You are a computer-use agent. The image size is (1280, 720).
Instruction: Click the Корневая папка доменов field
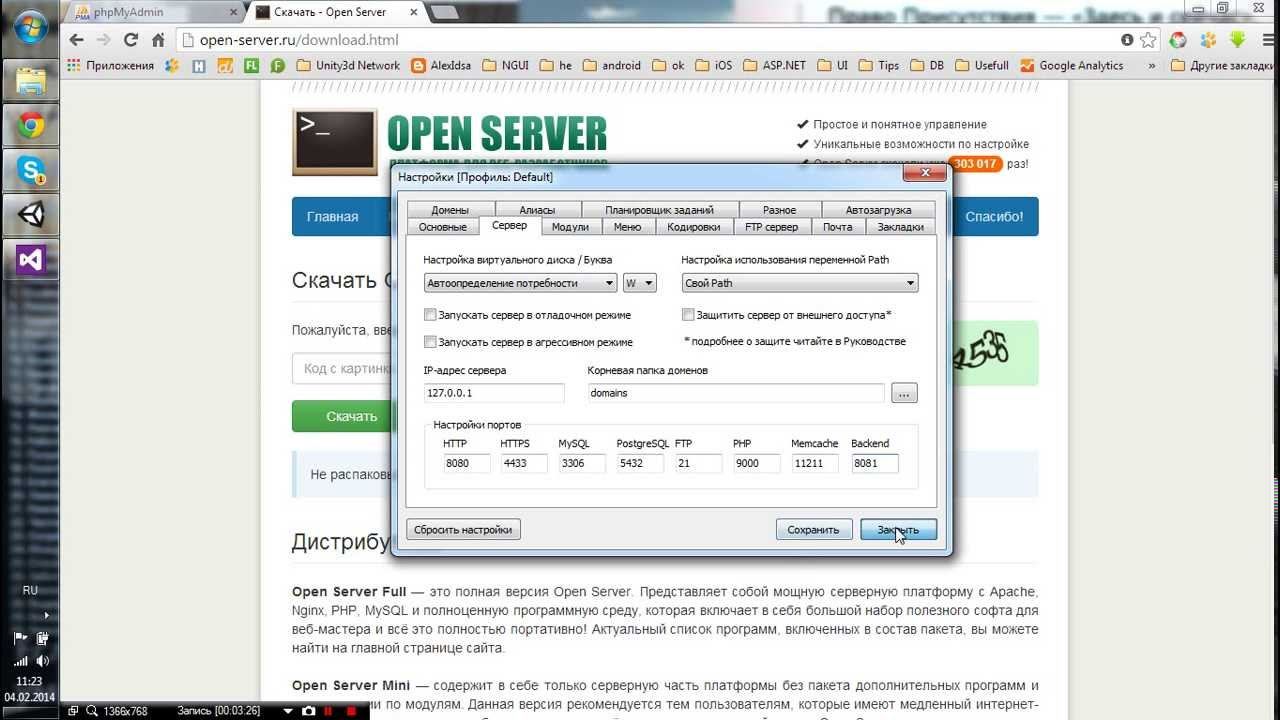pos(736,393)
